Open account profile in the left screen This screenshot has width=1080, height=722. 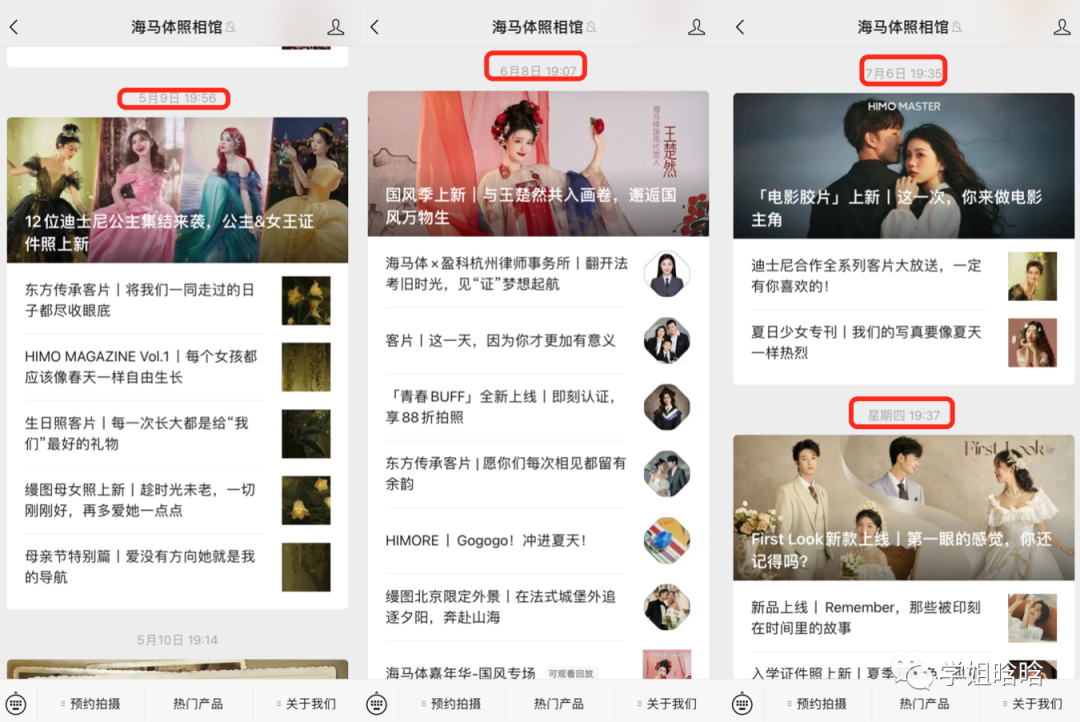335,27
